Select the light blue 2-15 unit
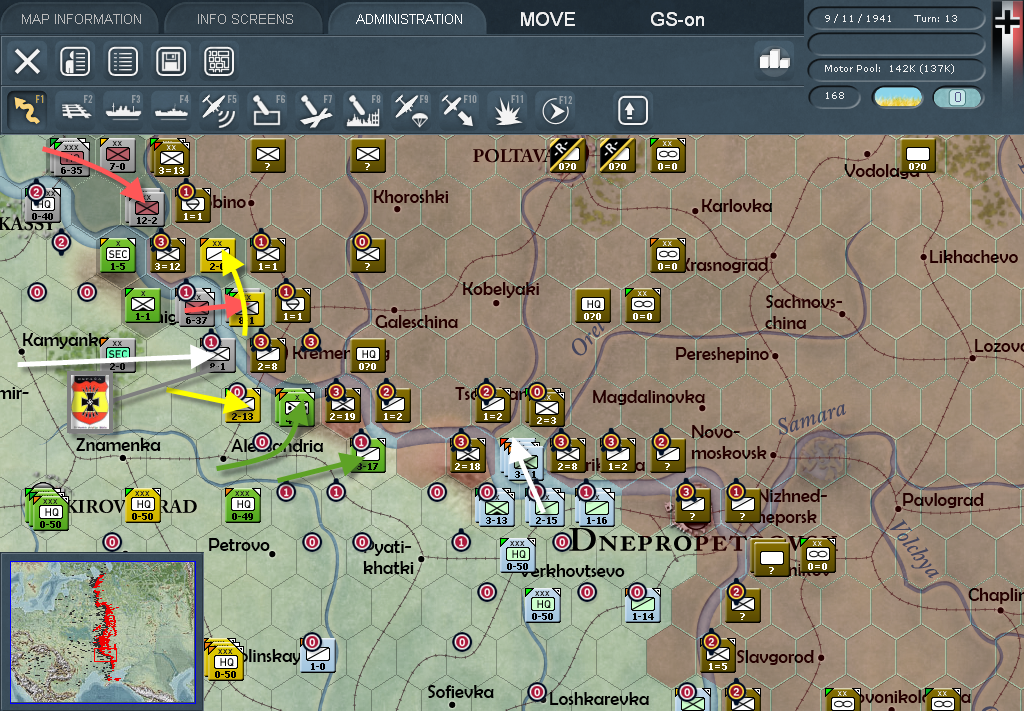 [x=546, y=507]
